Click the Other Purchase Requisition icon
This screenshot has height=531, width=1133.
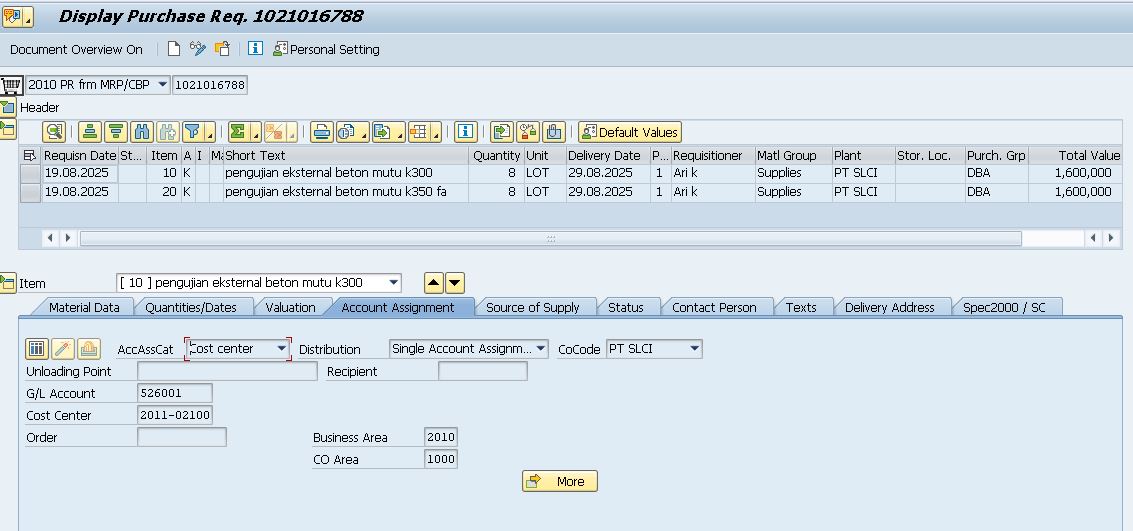[223, 49]
